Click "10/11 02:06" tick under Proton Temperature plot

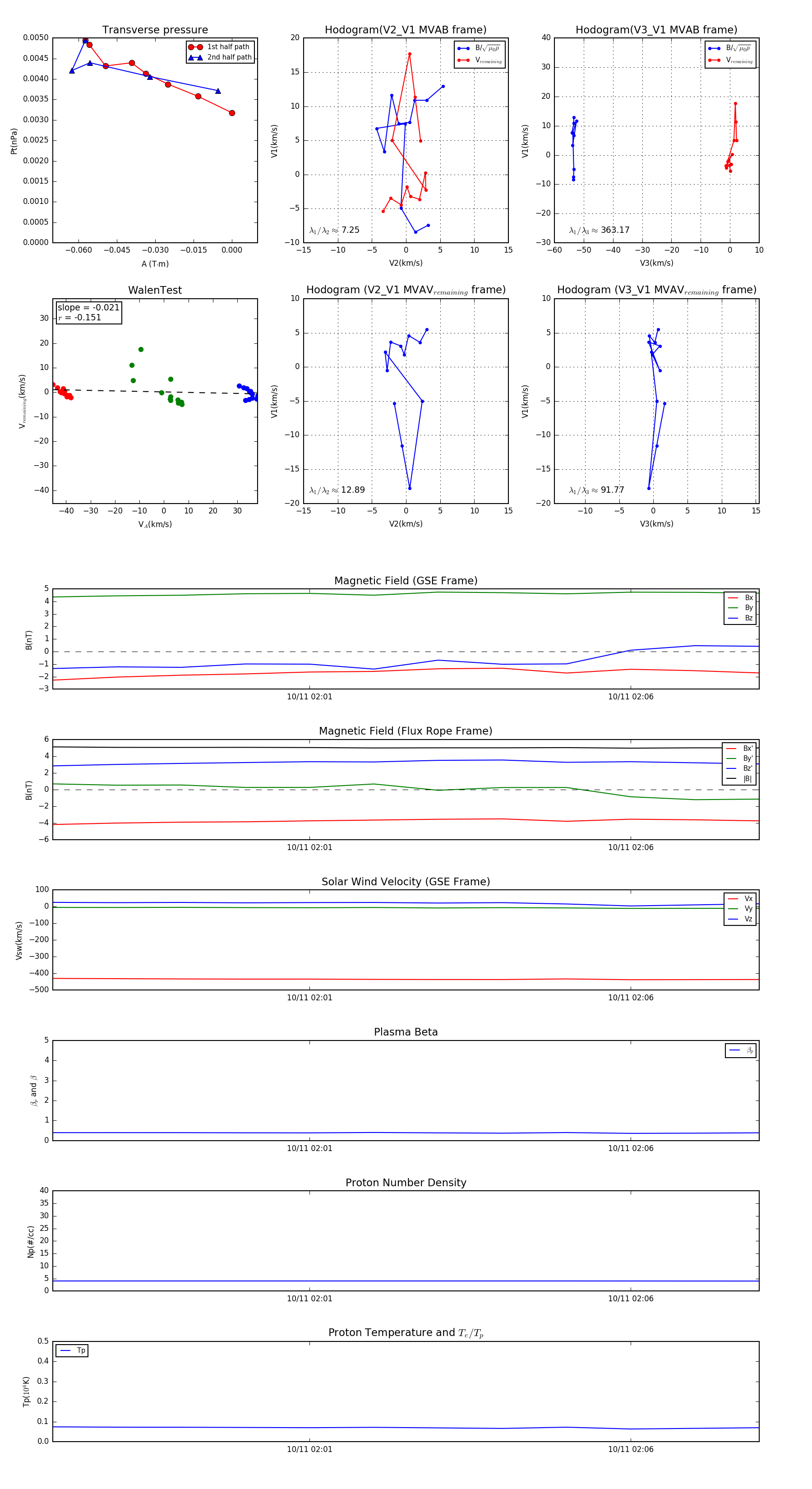[631, 1449]
